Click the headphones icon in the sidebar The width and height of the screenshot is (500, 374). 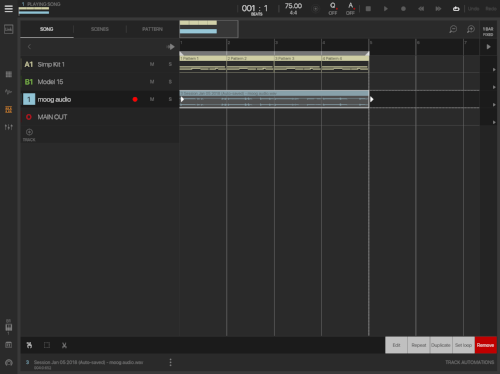coord(9,363)
